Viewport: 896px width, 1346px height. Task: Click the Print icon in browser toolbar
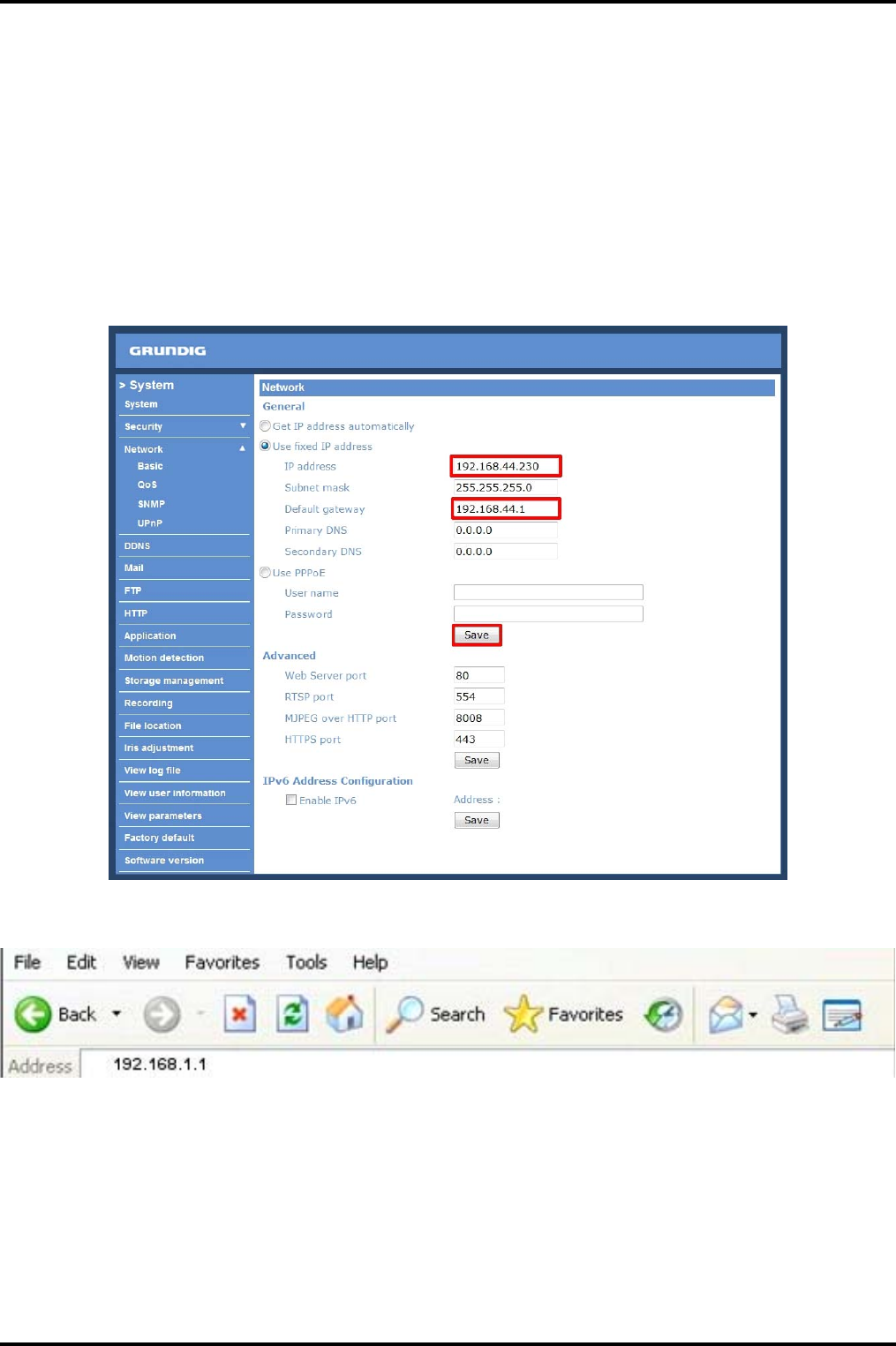(x=790, y=1015)
